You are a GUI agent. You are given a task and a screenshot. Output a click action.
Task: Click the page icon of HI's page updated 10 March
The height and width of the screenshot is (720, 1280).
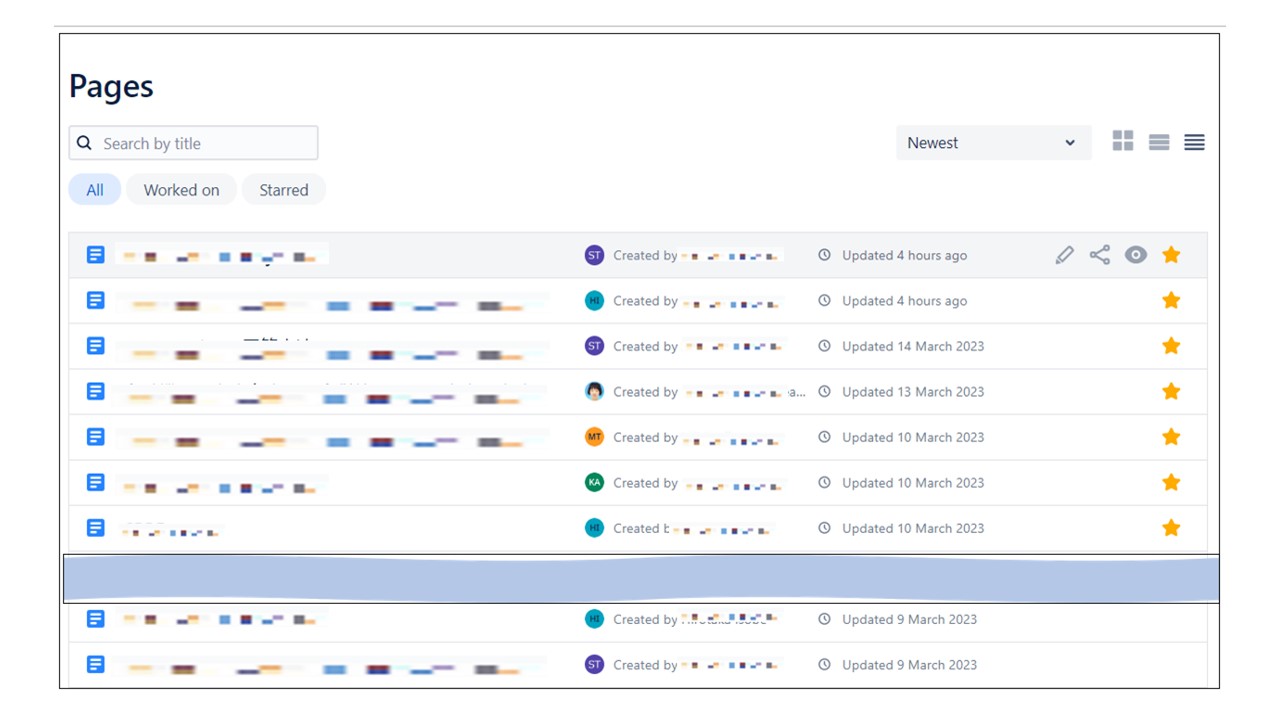95,528
